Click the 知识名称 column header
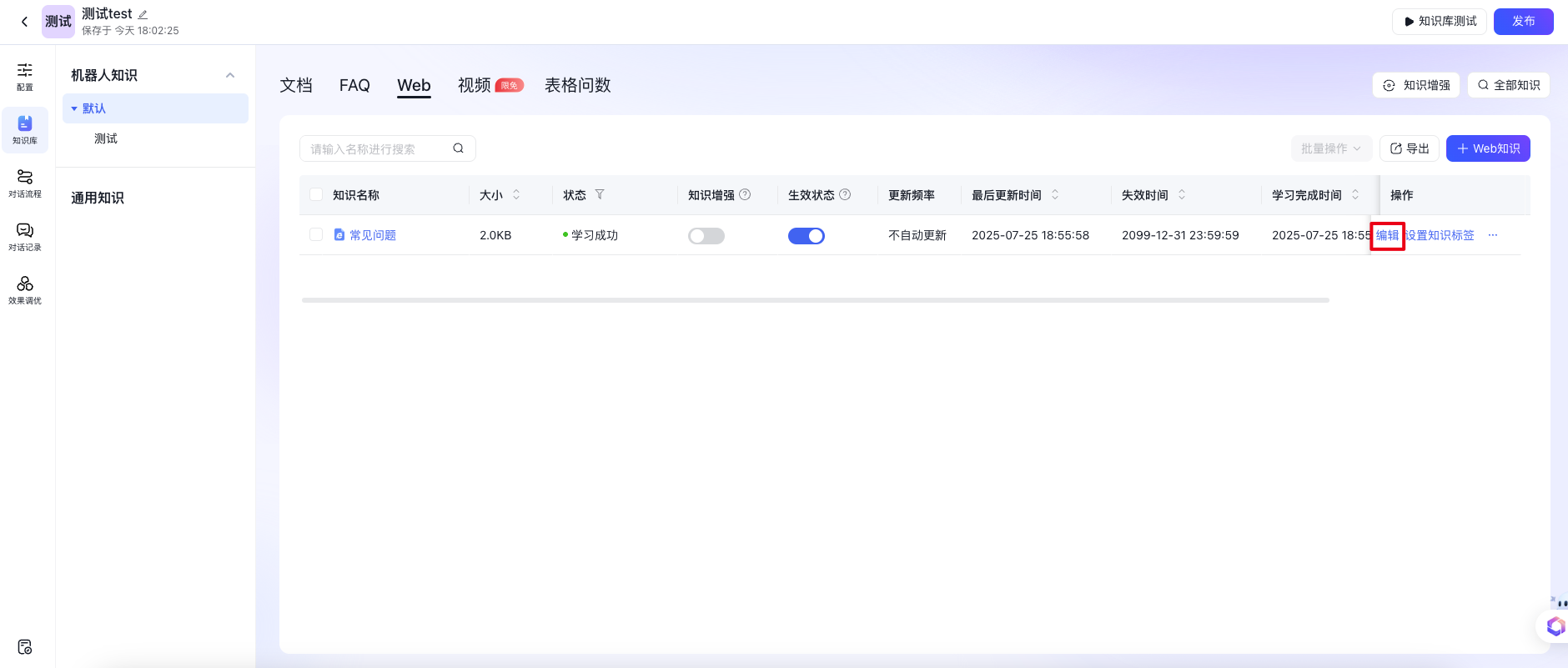The height and width of the screenshot is (668, 1568). [x=356, y=194]
